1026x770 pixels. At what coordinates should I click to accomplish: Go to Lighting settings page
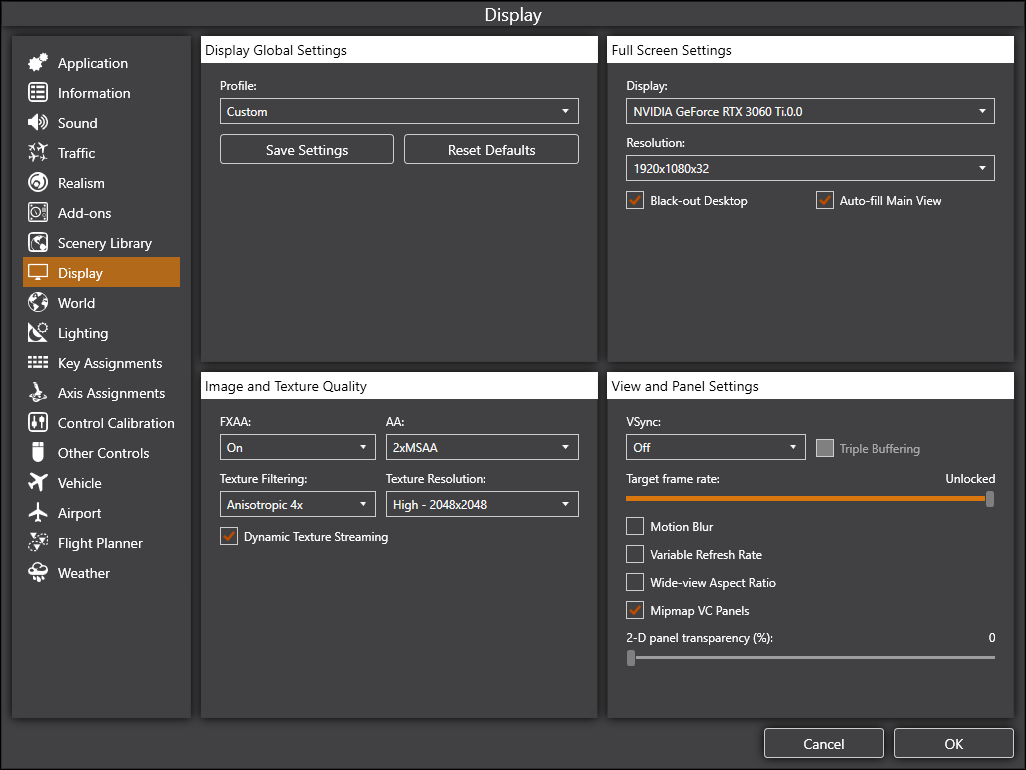[x=83, y=333]
